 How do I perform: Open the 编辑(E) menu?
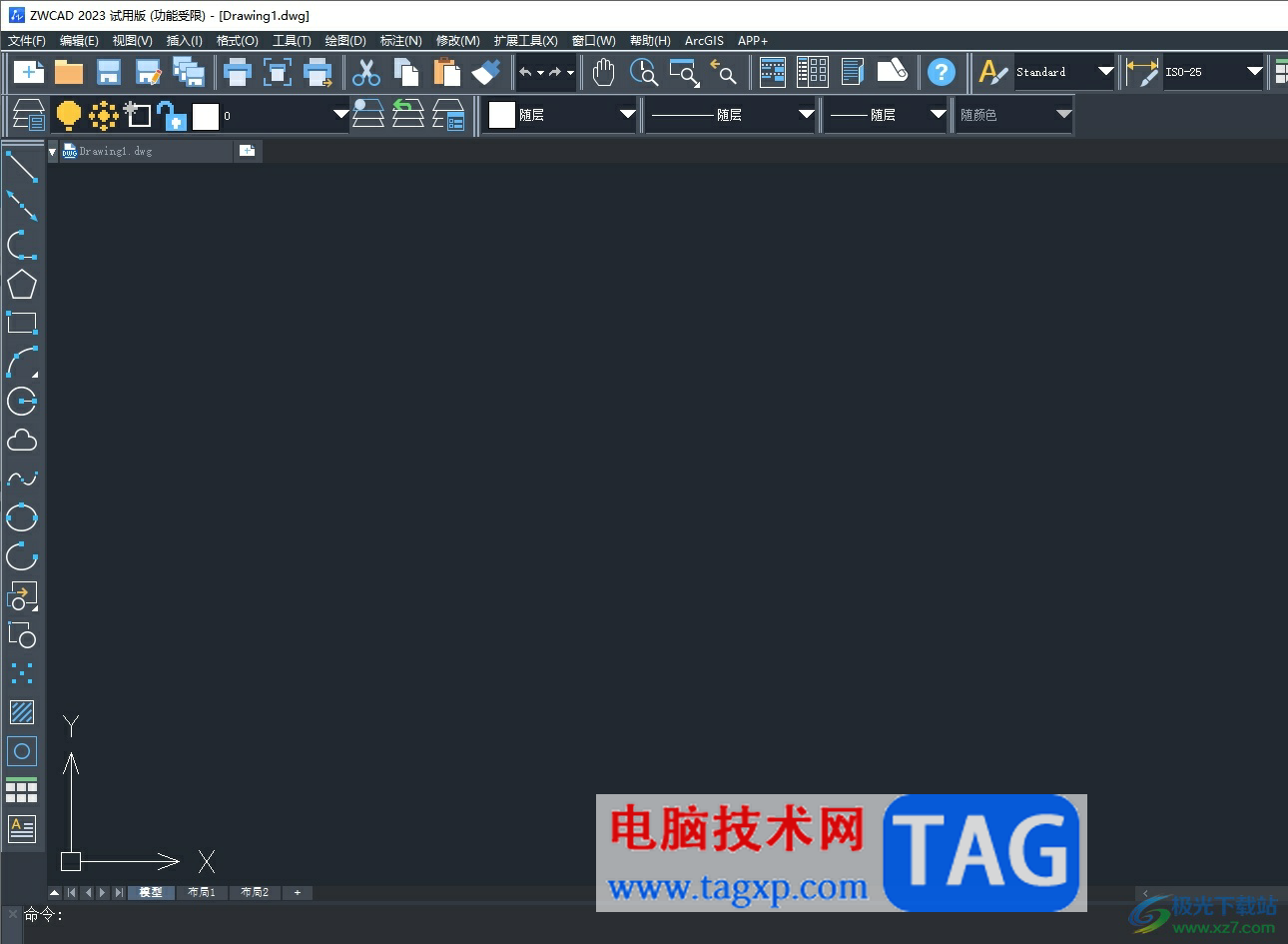79,41
